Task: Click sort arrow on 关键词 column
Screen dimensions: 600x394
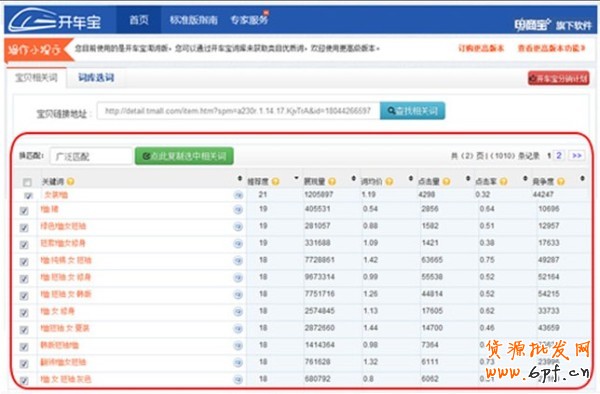Action: click(240, 179)
